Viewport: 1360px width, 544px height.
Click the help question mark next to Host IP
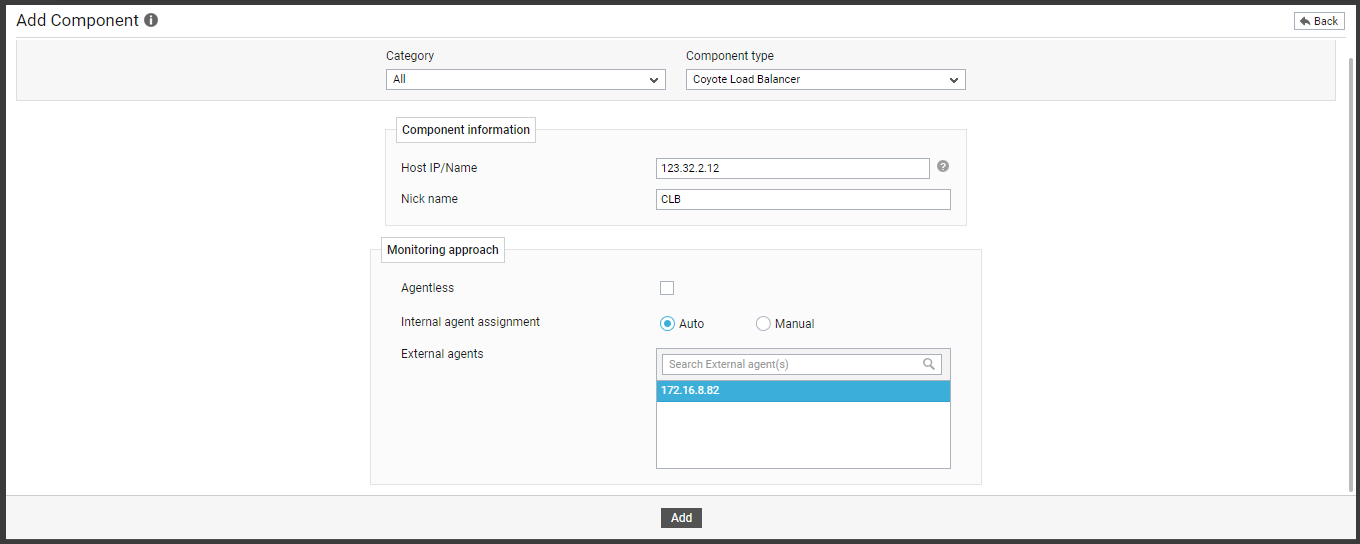pyautogui.click(x=942, y=166)
